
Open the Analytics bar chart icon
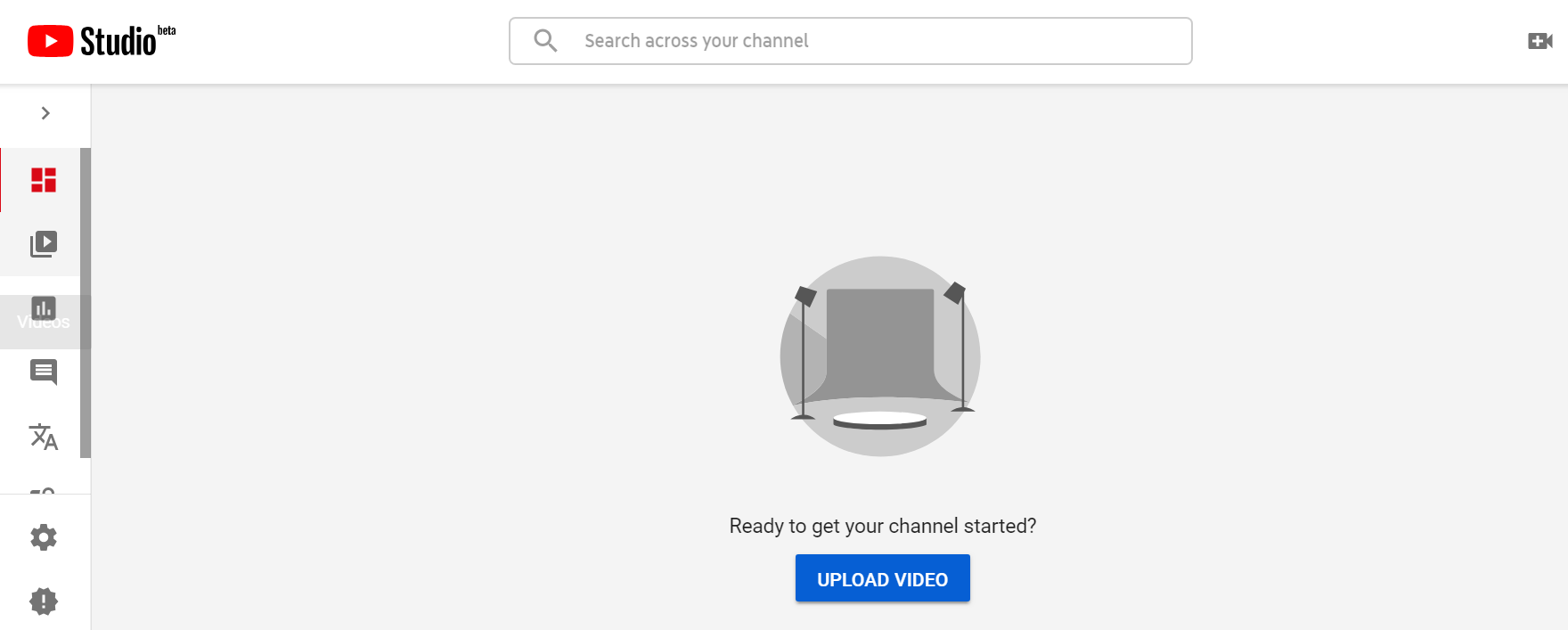click(44, 308)
